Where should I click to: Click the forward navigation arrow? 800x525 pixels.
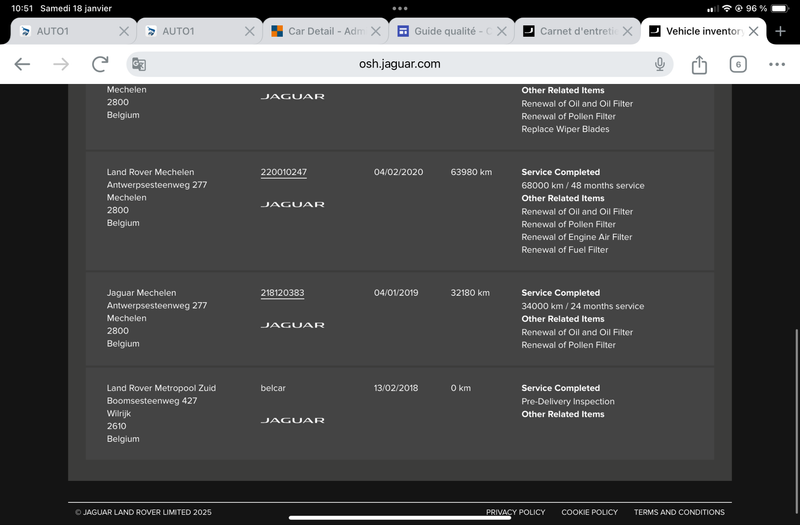pos(61,64)
